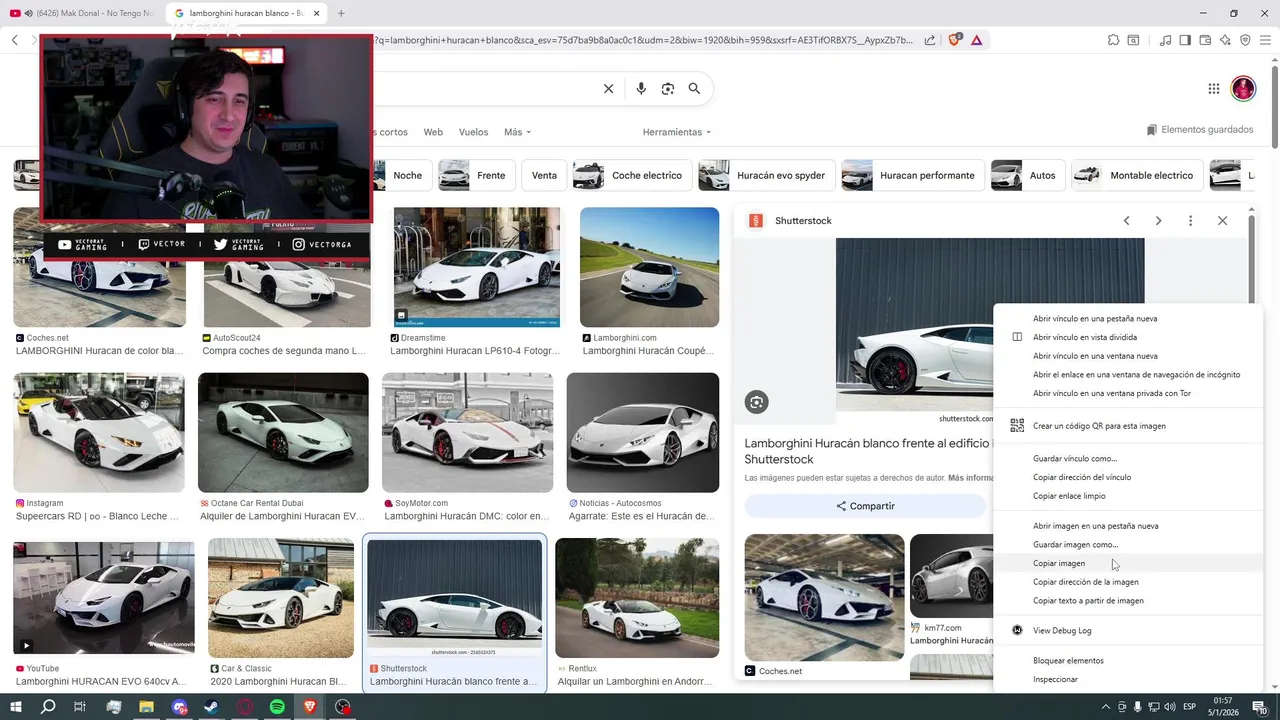Start voice search with the microphone icon
This screenshot has height=720, width=1280.
tap(641, 89)
